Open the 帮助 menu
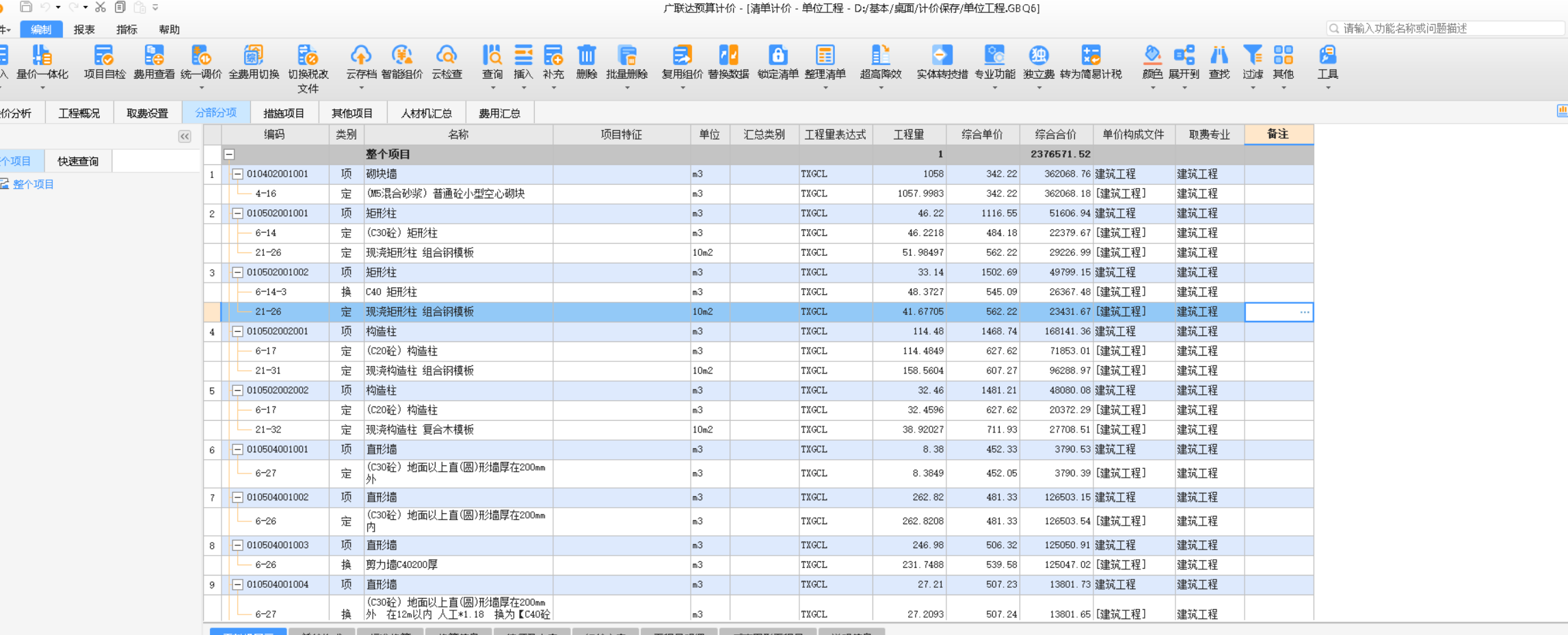This screenshot has width=1568, height=635. 169,29
